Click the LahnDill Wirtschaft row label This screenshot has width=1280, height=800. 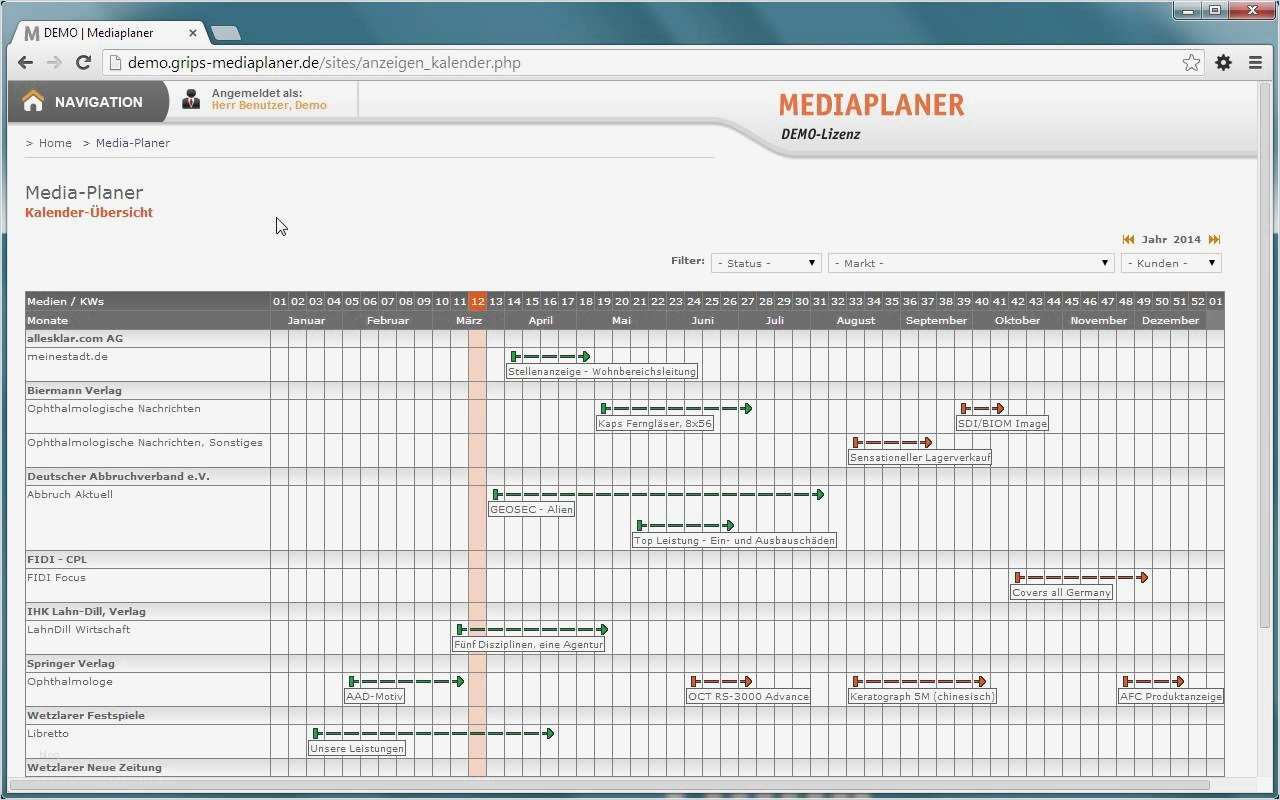[x=79, y=629]
